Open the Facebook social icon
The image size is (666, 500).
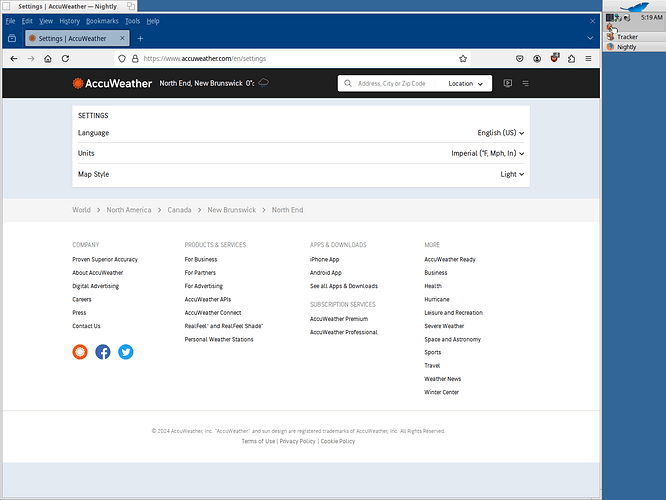pyautogui.click(x=103, y=352)
